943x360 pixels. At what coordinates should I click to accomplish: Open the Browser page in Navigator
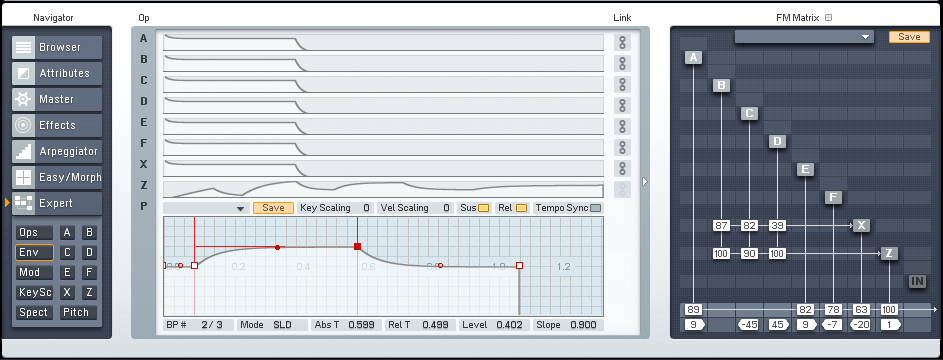pyautogui.click(x=57, y=47)
